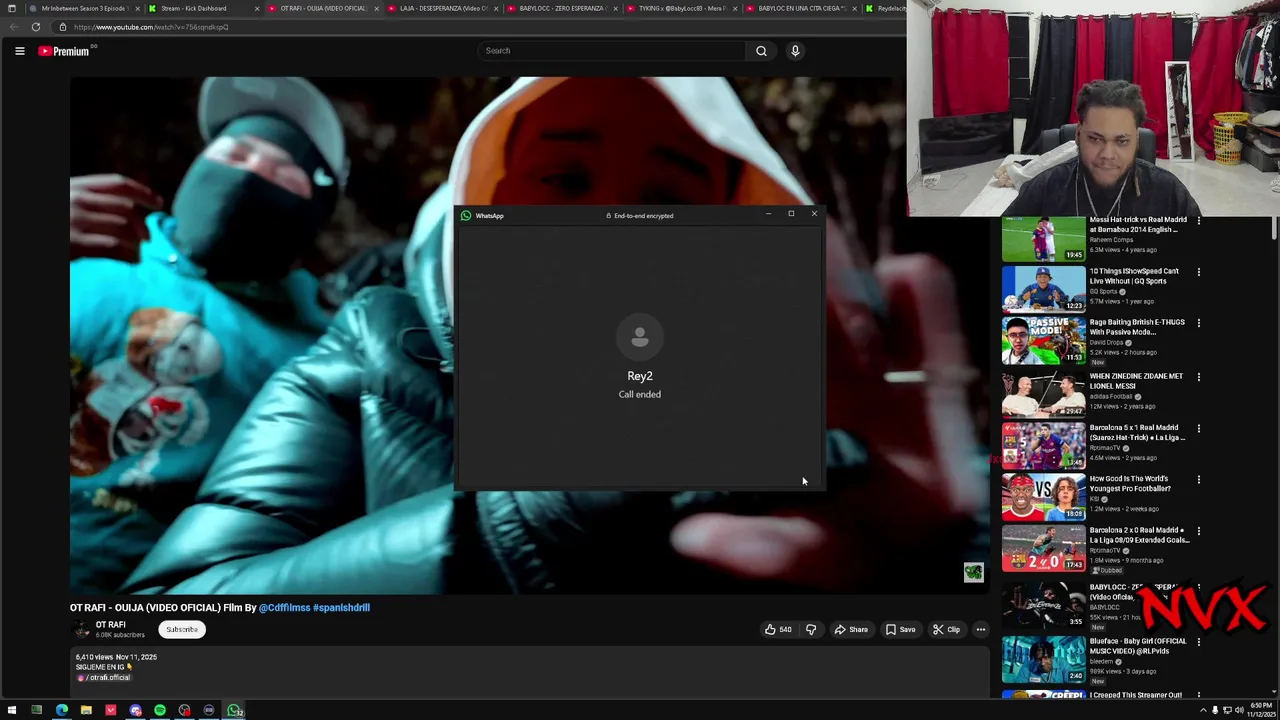Open How Good Is The World's Youngest title
Screen dimensions: 1280x720
click(x=1130, y=484)
